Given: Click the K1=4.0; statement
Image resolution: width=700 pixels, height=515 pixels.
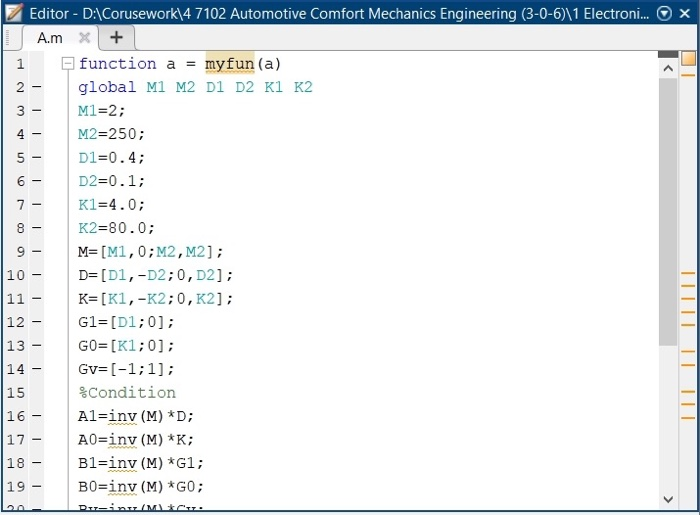Looking at the screenshot, I should coord(112,205).
